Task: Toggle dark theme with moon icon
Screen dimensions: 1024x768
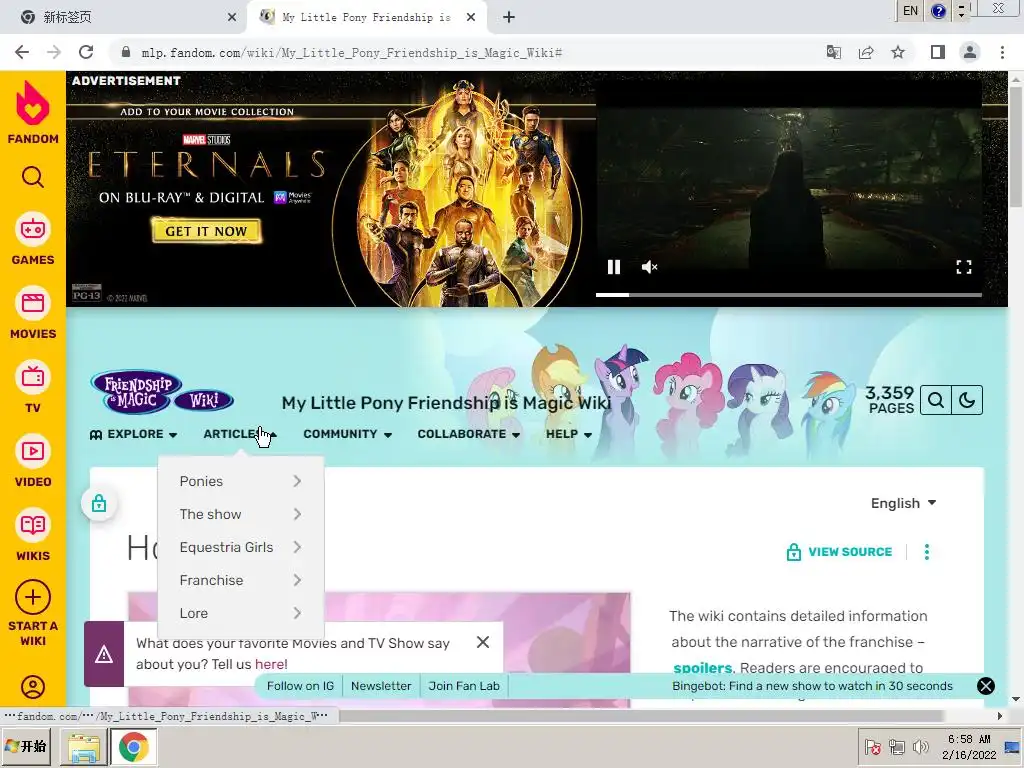Action: [967, 400]
